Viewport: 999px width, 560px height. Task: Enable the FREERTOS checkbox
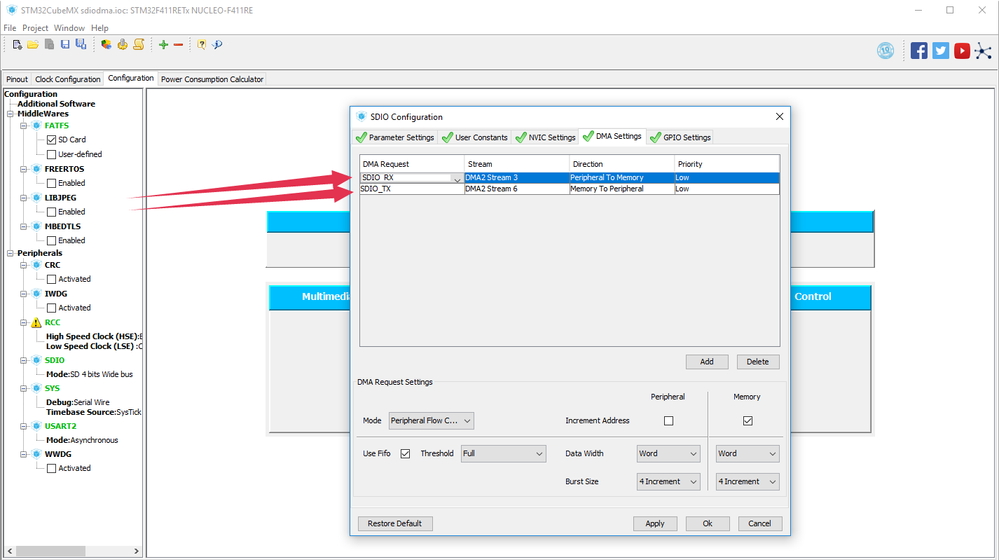click(x=52, y=183)
